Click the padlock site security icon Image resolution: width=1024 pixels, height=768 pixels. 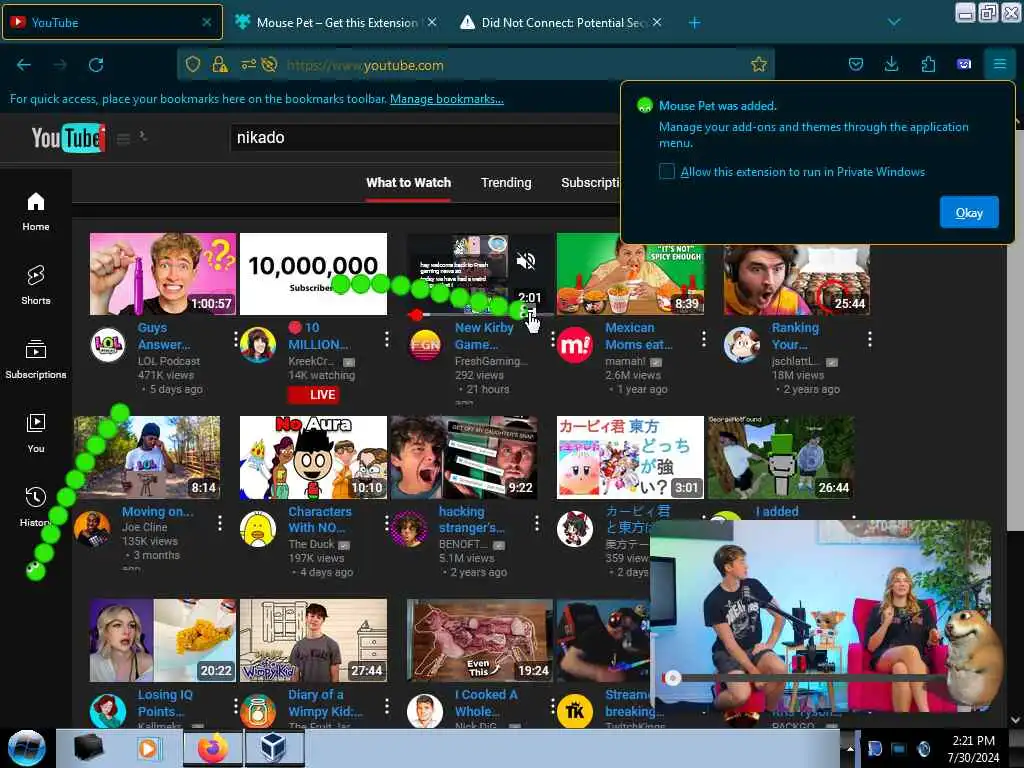coord(220,64)
